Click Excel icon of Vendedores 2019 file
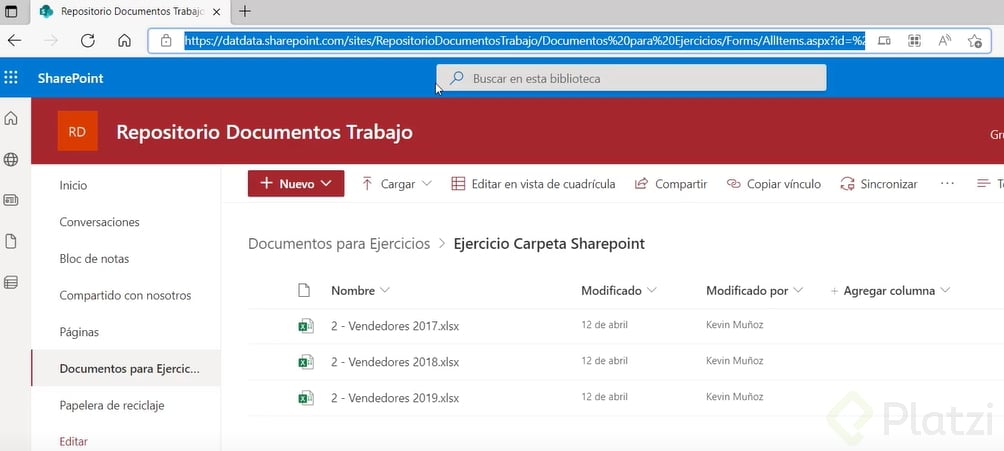 tap(305, 398)
